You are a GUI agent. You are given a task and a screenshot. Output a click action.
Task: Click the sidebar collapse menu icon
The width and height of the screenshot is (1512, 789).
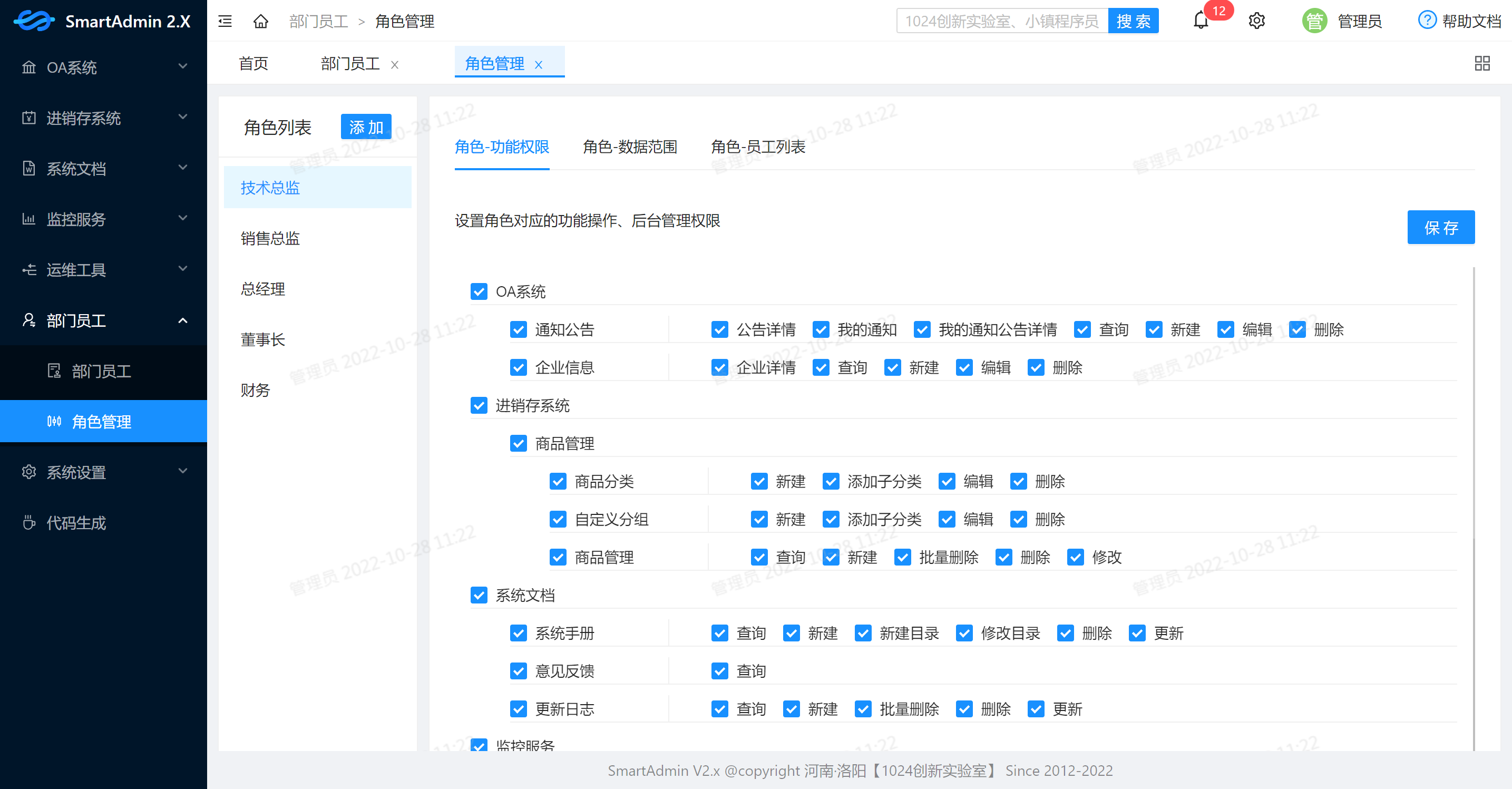[x=225, y=22]
